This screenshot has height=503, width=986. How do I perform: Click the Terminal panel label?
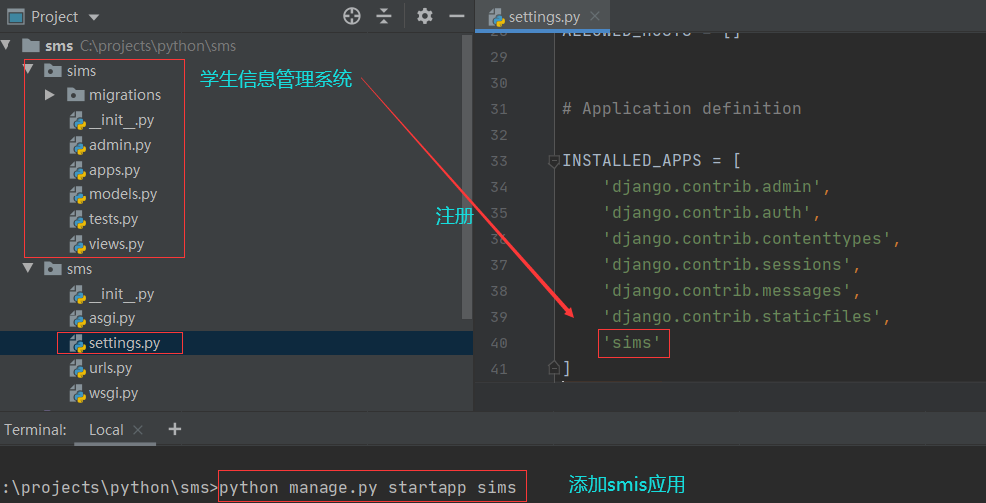coord(35,429)
